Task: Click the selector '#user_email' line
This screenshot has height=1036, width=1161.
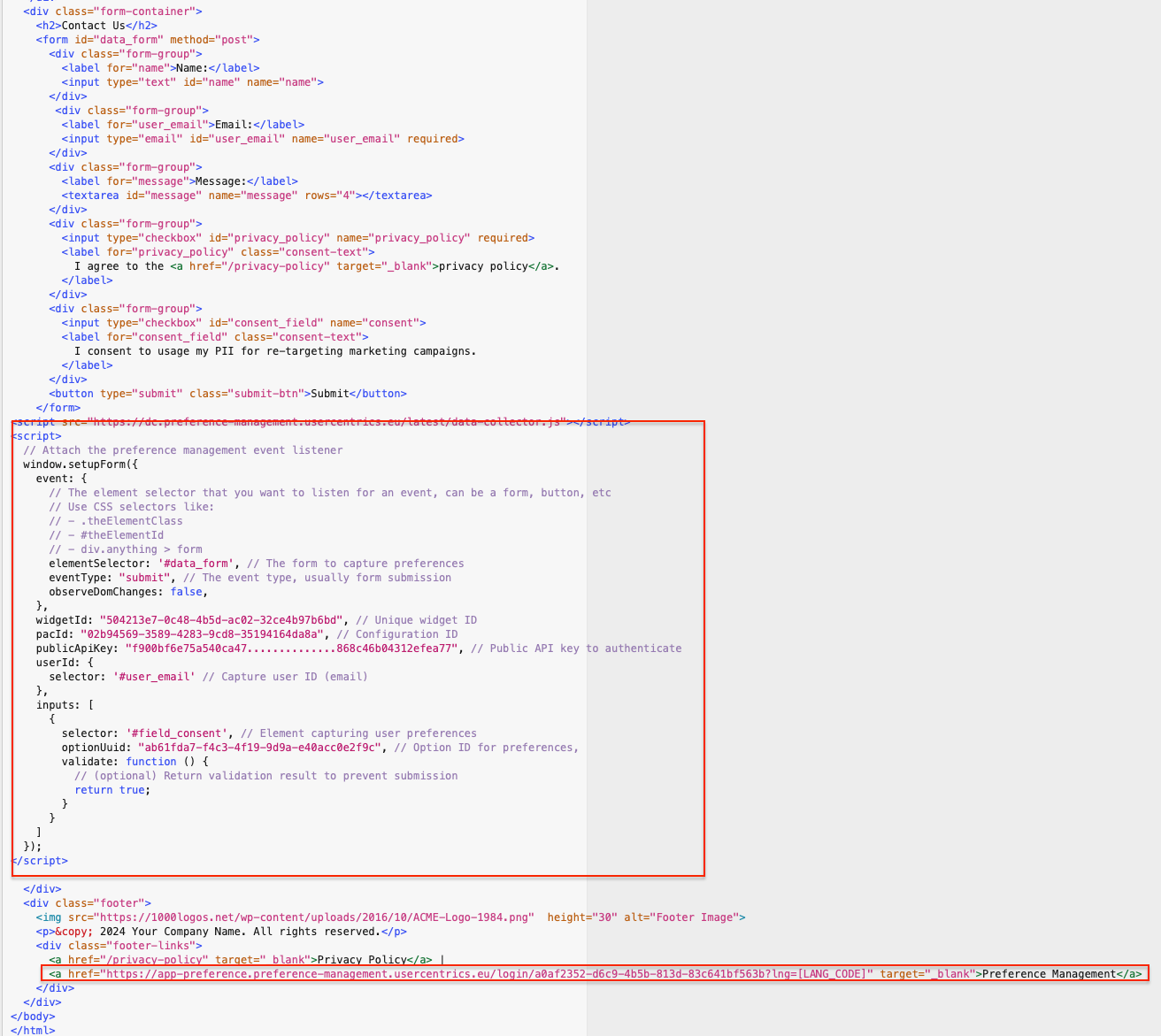Action: [x=208, y=677]
